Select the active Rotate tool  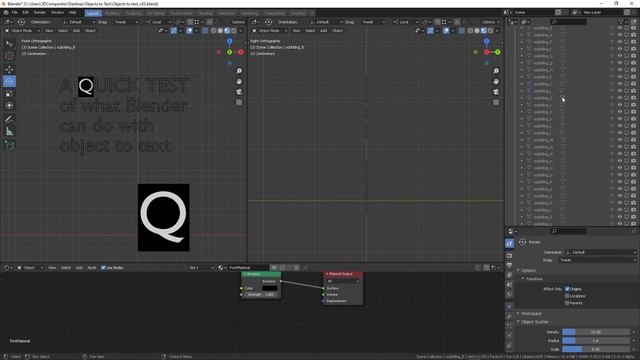coord(9,82)
